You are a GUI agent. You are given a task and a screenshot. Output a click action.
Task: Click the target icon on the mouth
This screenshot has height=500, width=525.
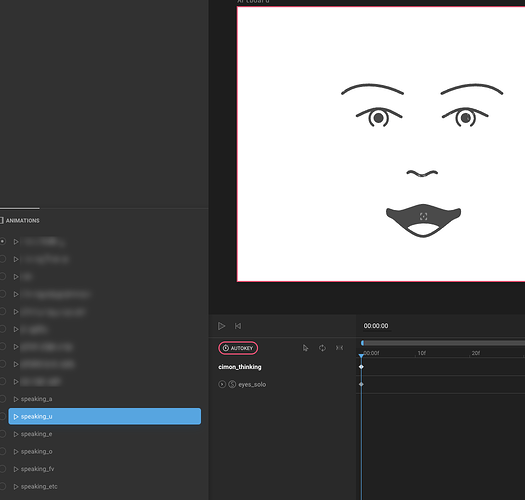424,216
